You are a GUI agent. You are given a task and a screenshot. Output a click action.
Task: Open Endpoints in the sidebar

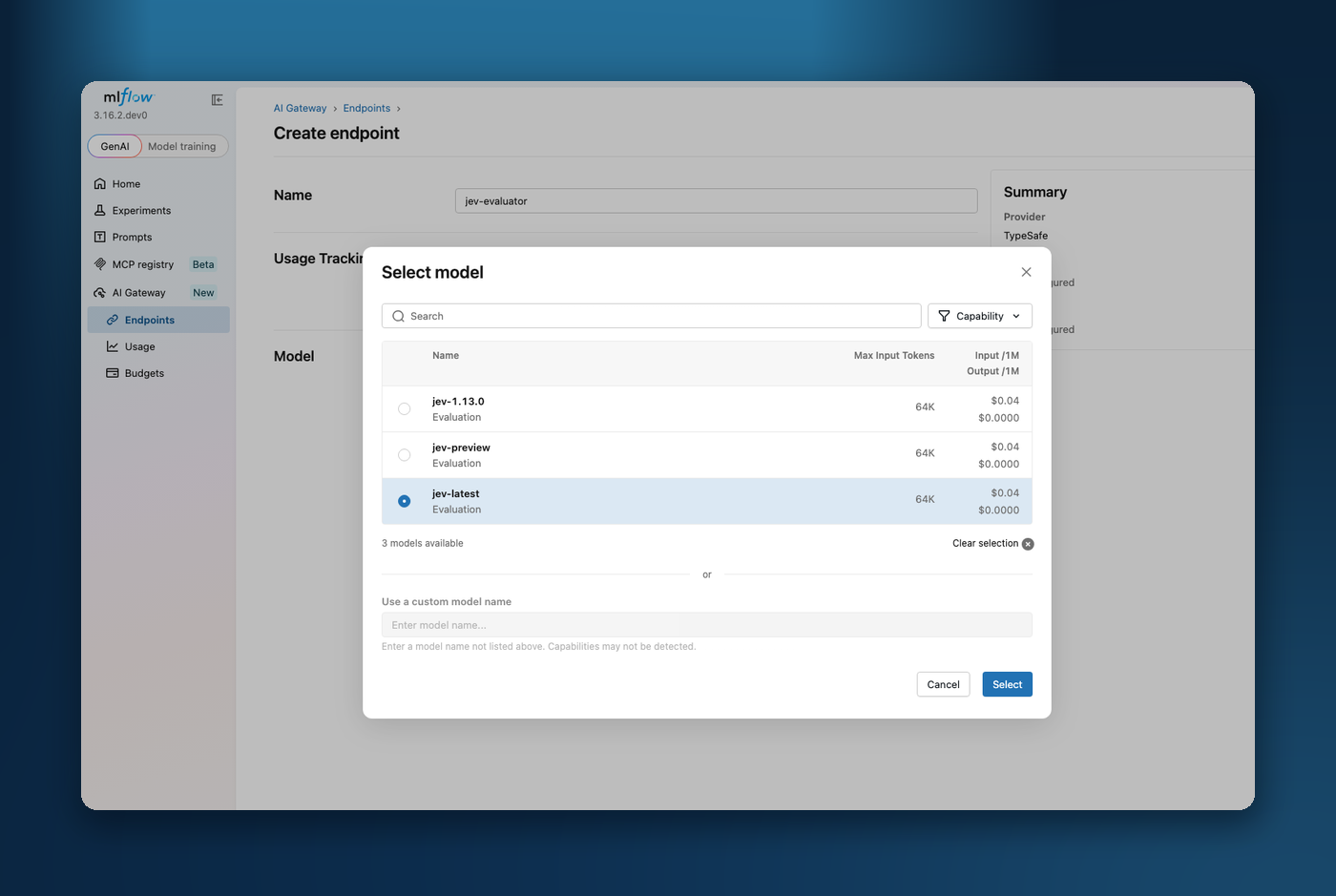(158, 320)
